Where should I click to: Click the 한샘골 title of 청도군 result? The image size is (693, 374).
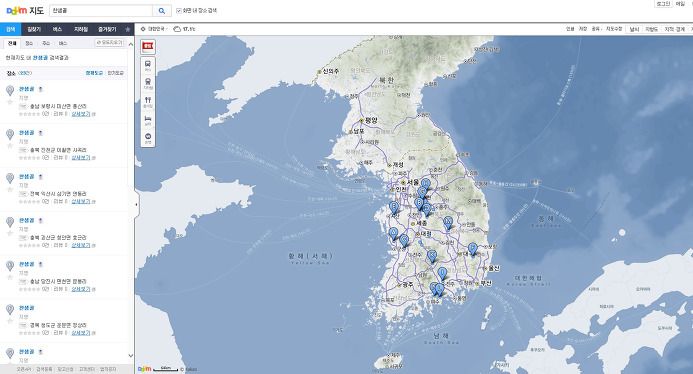tap(27, 308)
